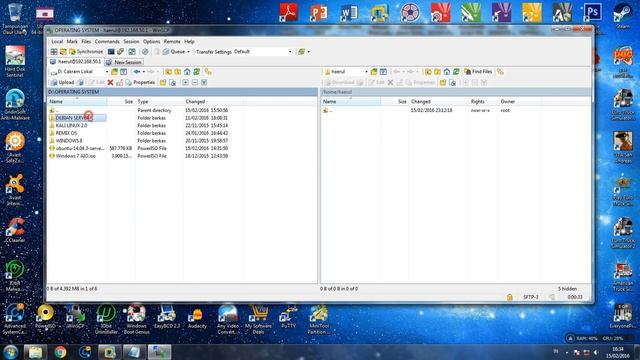Click the Synchronize toolbar button
Viewport: 640px width, 360px height.
[x=86, y=52]
